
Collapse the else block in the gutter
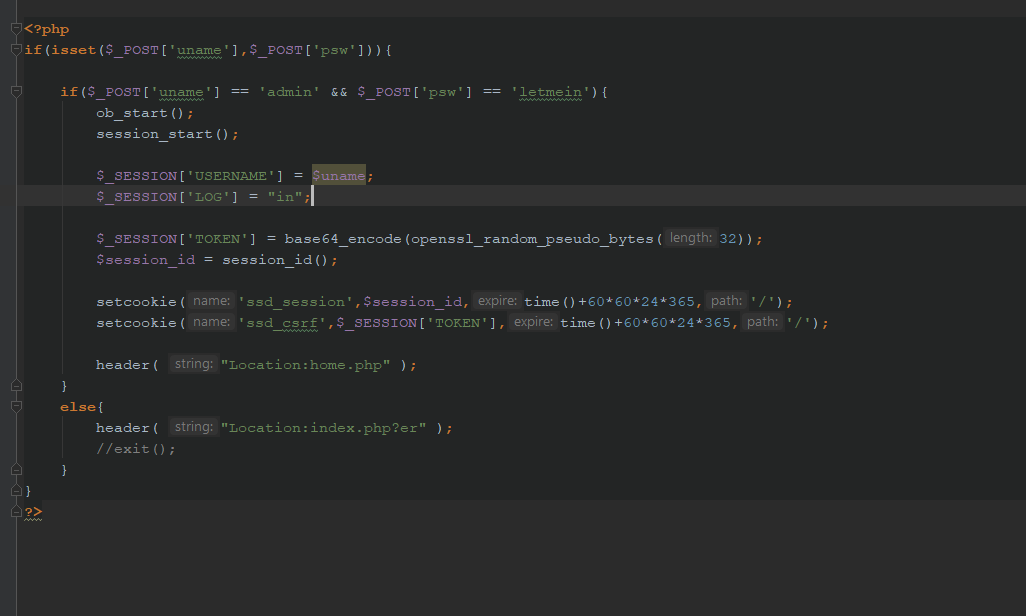coord(15,406)
